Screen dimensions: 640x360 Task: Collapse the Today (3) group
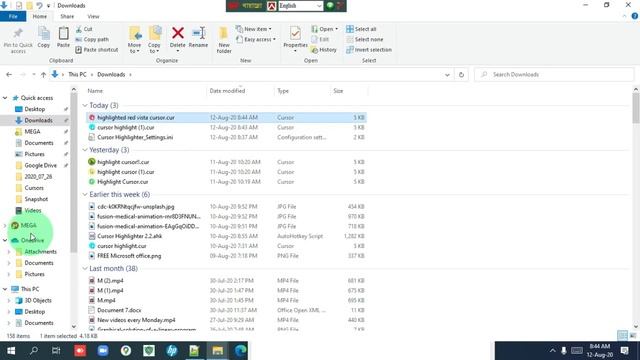click(x=85, y=105)
